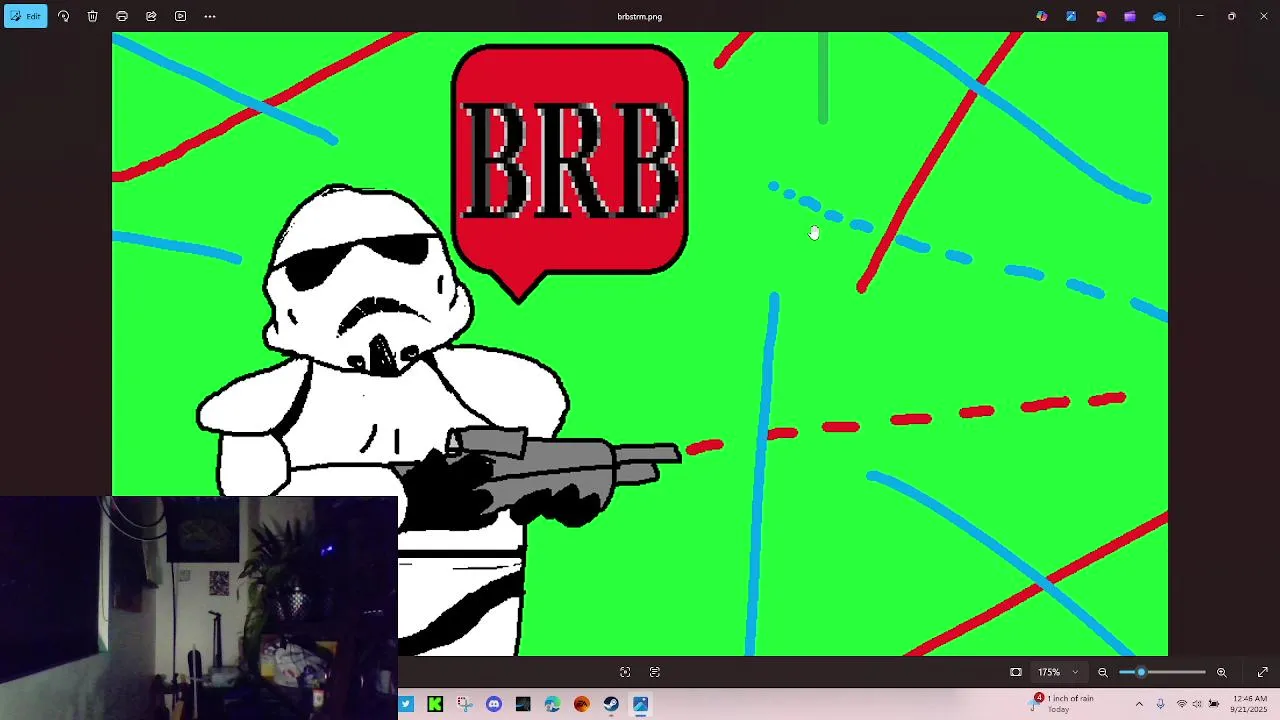Click the zoom slider
The width and height of the screenshot is (1280, 720).
pyautogui.click(x=1162, y=672)
